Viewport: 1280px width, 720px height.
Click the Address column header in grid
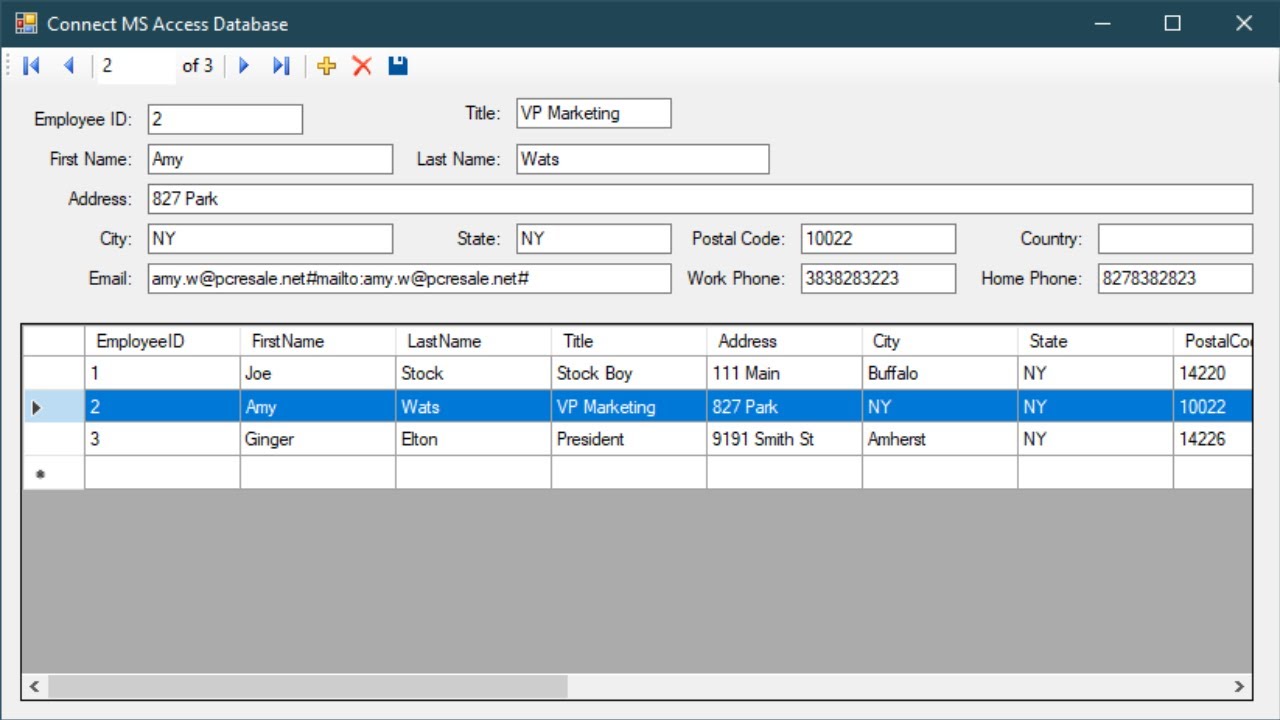click(784, 341)
